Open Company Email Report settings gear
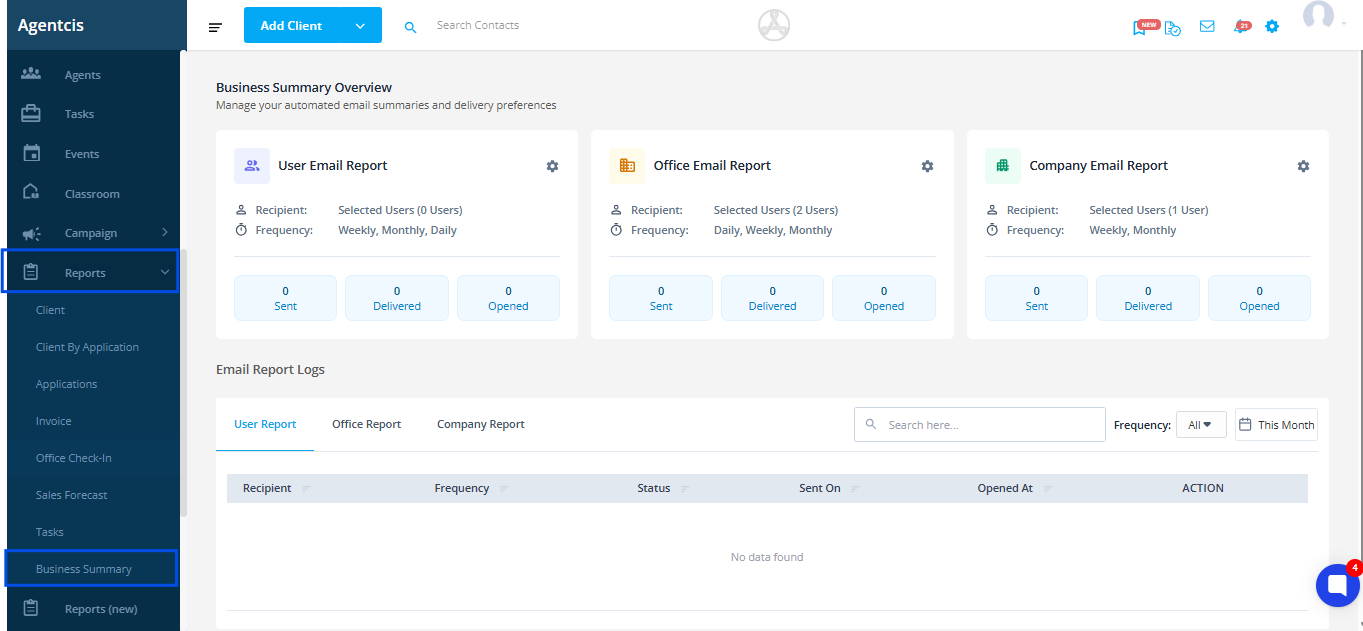 (x=1303, y=166)
